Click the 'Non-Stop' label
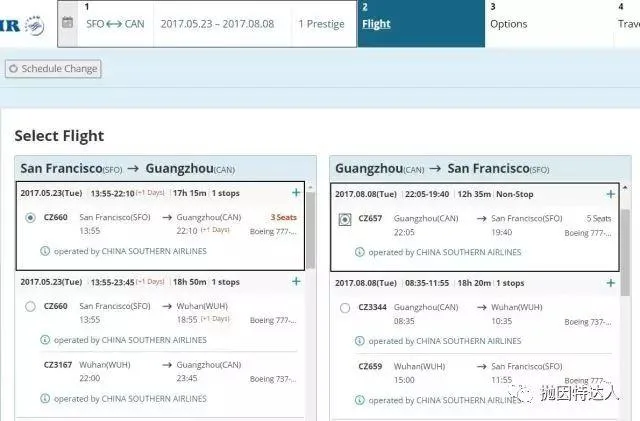The image size is (640, 421). [x=515, y=194]
